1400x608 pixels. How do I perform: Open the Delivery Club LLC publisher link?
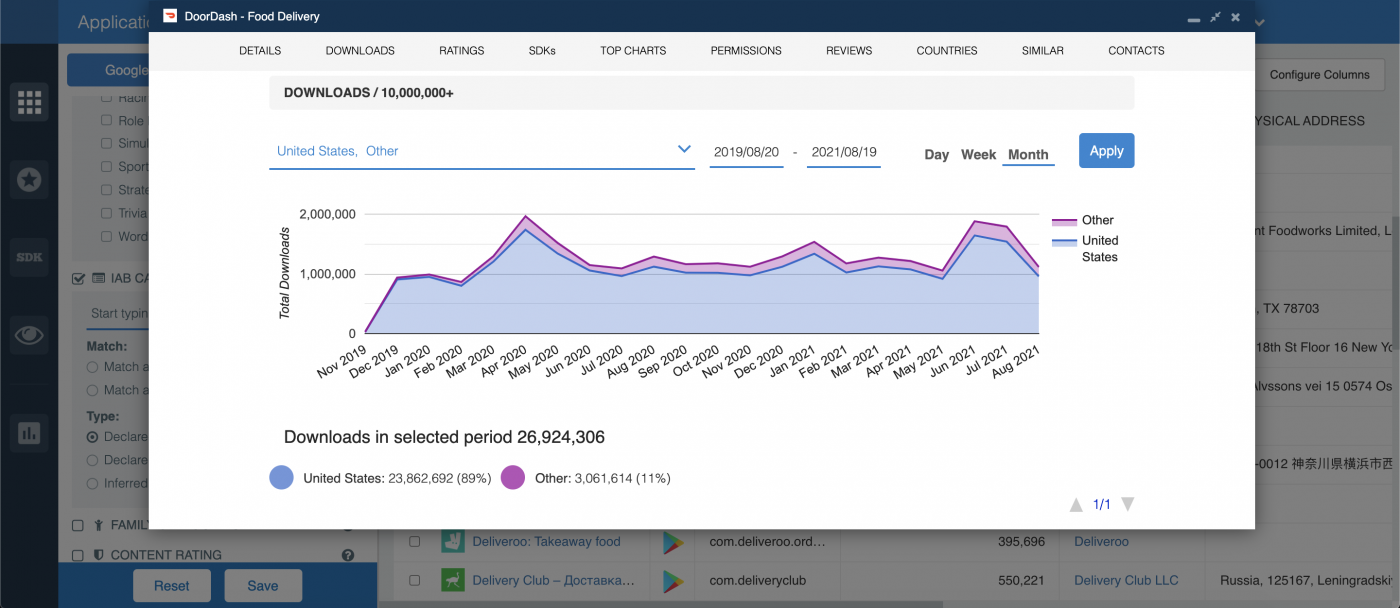[x=1126, y=580]
